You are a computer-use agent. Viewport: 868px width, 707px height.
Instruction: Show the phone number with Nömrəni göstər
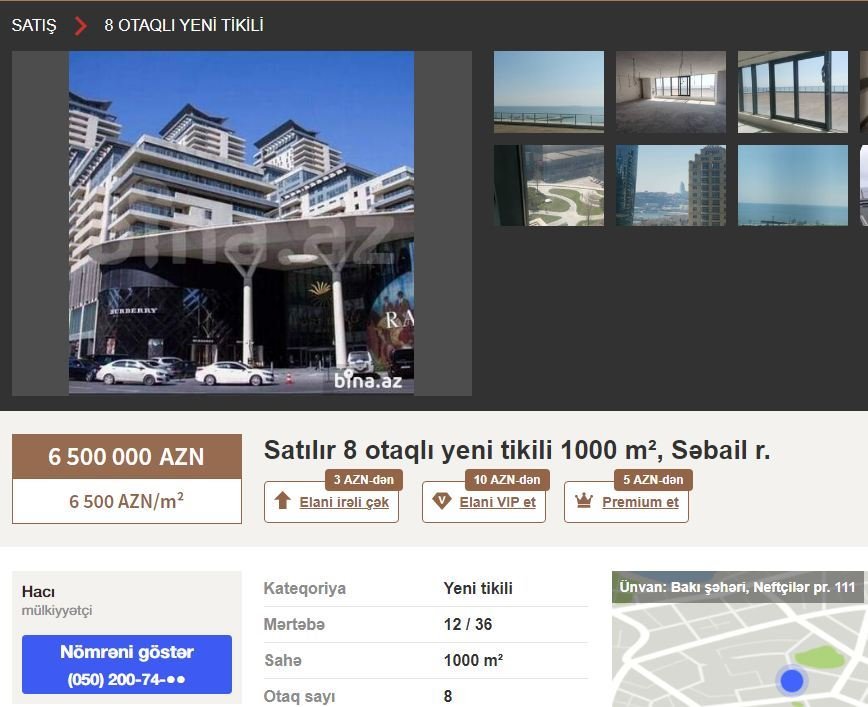point(127,664)
